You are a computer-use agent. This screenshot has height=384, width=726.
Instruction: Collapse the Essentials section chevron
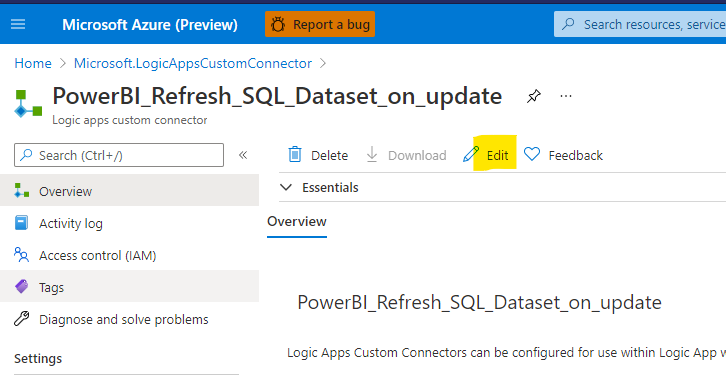click(286, 188)
